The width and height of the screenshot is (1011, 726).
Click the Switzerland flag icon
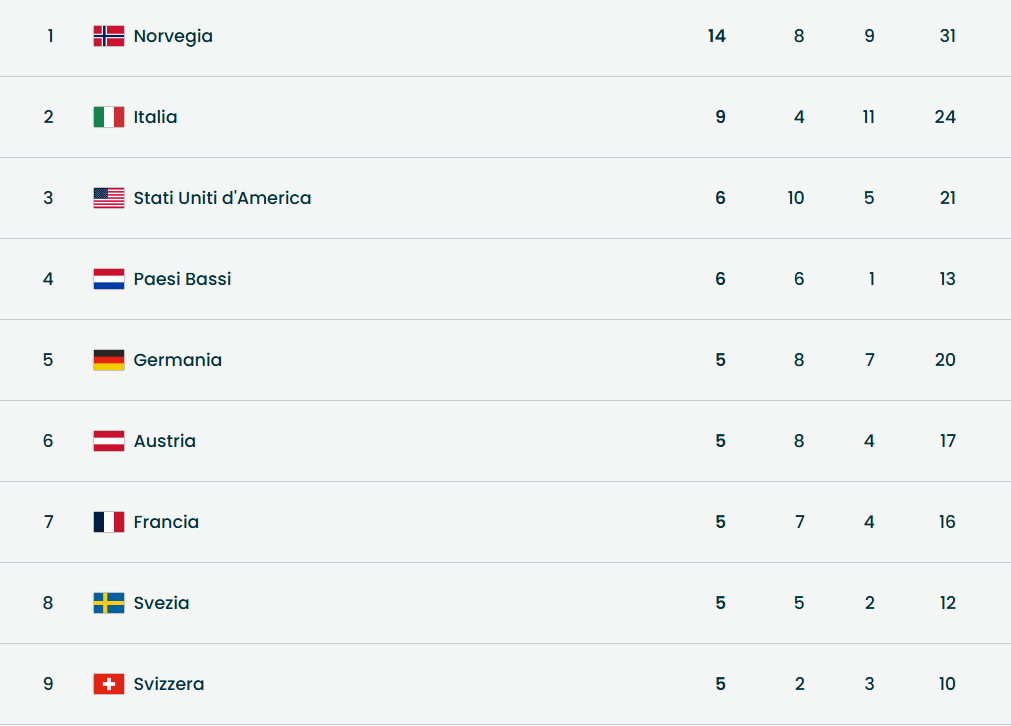(x=109, y=684)
